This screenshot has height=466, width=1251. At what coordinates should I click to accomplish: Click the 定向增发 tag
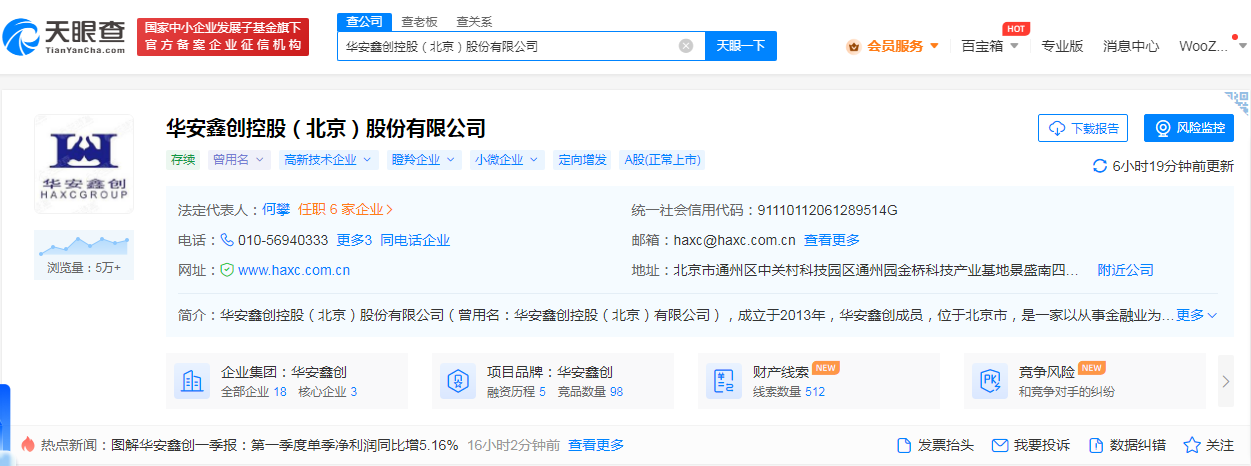click(582, 159)
